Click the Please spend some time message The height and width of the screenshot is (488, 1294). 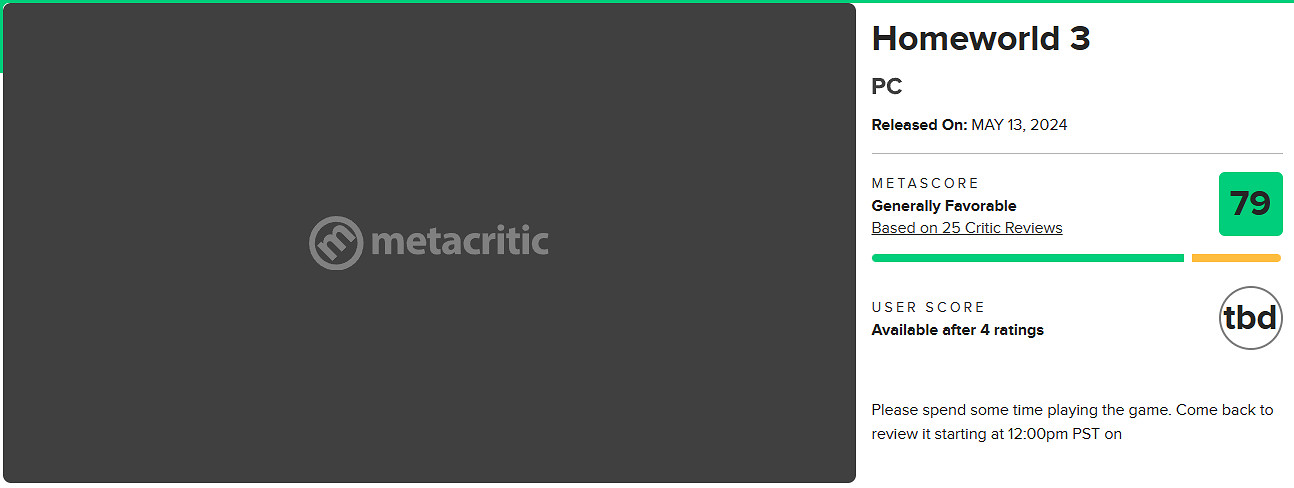click(1022, 410)
